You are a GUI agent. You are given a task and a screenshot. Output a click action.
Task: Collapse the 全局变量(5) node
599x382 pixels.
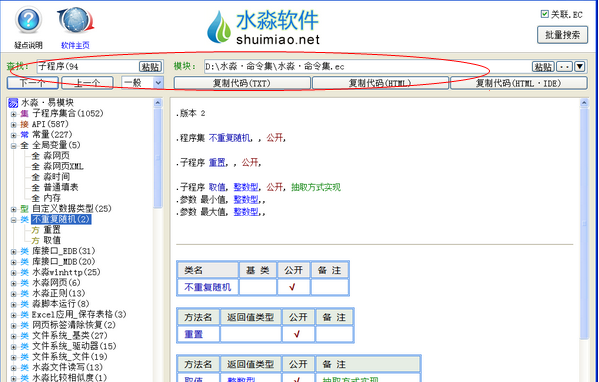point(14,146)
